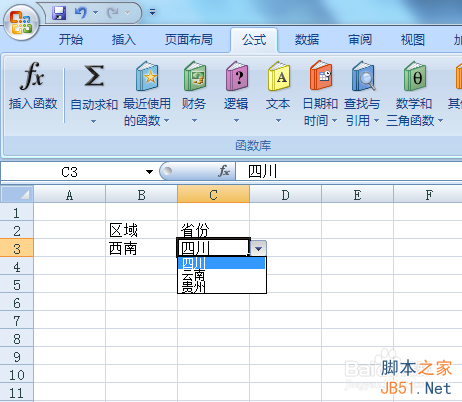Click the cell C3 validation dropdown arrow
The image size is (462, 402).
click(258, 248)
